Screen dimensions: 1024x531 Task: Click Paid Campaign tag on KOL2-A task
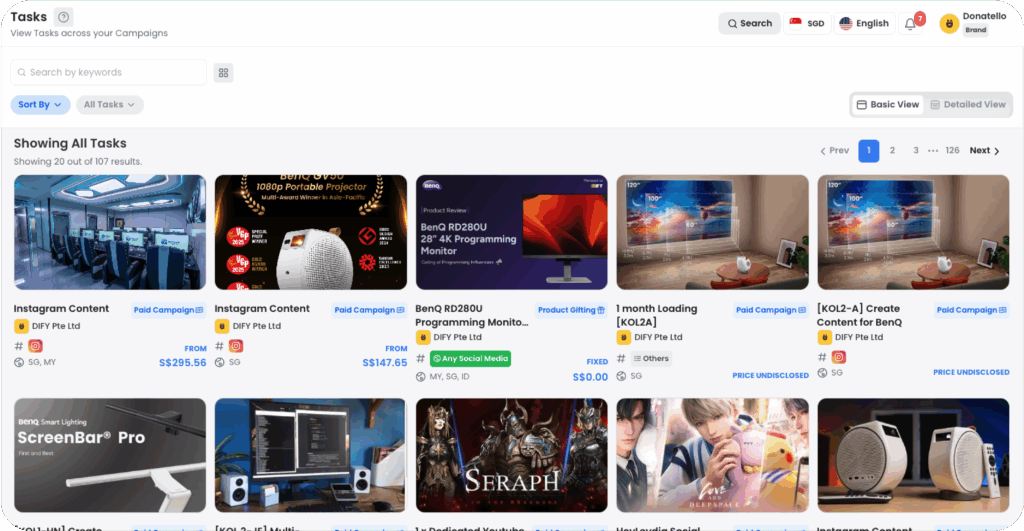point(971,310)
